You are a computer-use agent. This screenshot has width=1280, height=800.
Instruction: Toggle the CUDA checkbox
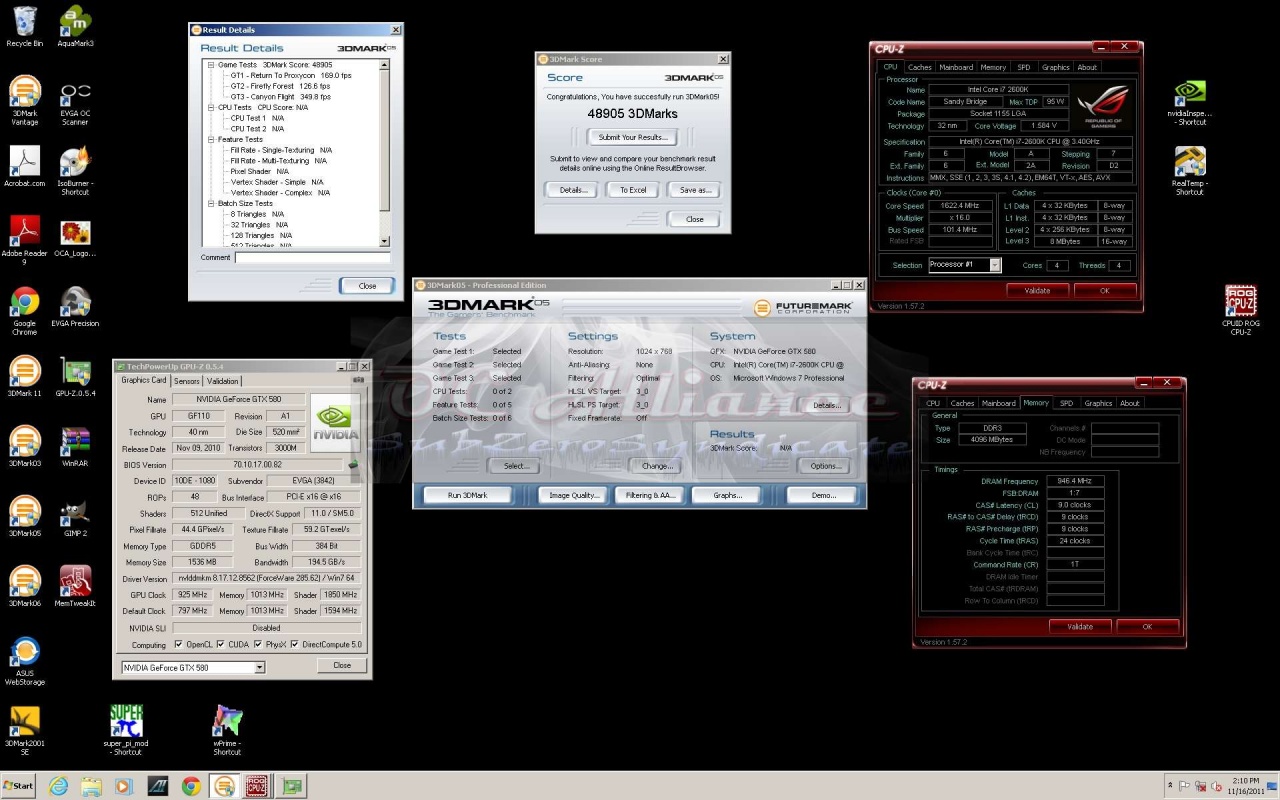220,645
